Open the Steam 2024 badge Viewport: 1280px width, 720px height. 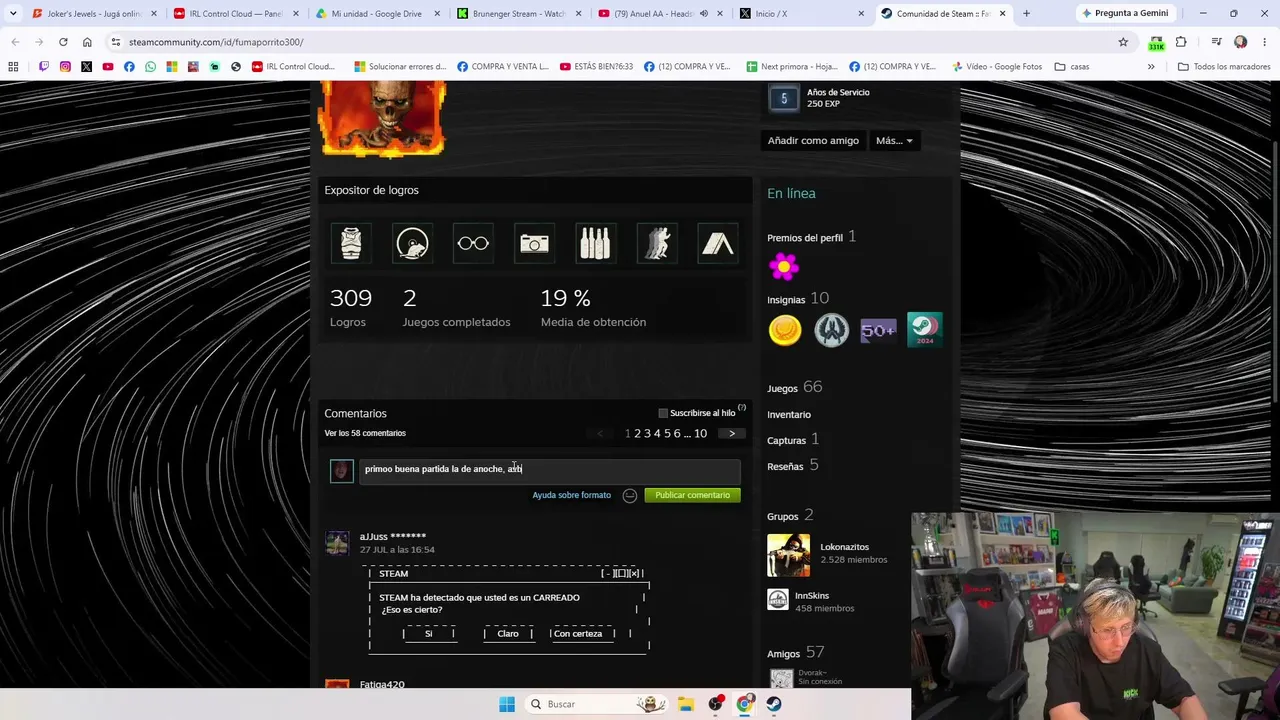(924, 330)
